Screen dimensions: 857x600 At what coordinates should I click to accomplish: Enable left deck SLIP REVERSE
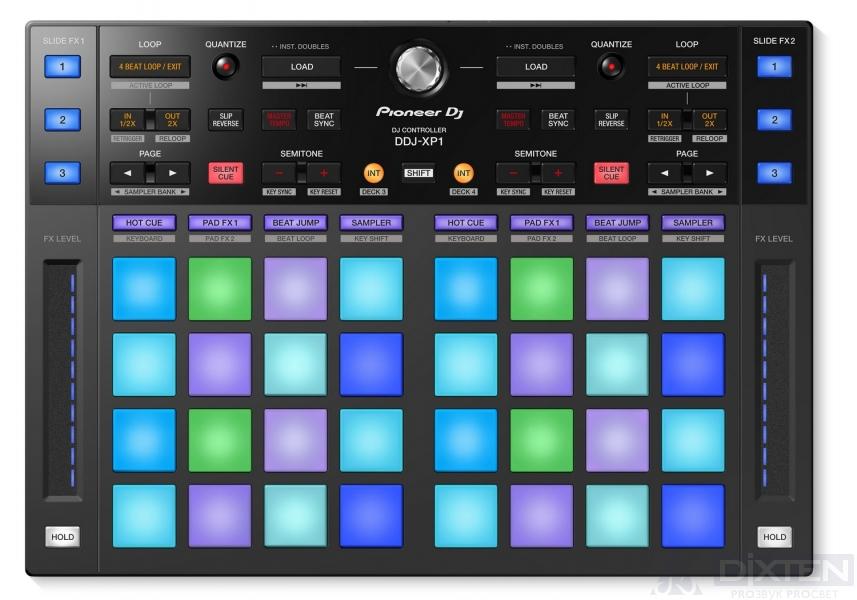pyautogui.click(x=226, y=120)
